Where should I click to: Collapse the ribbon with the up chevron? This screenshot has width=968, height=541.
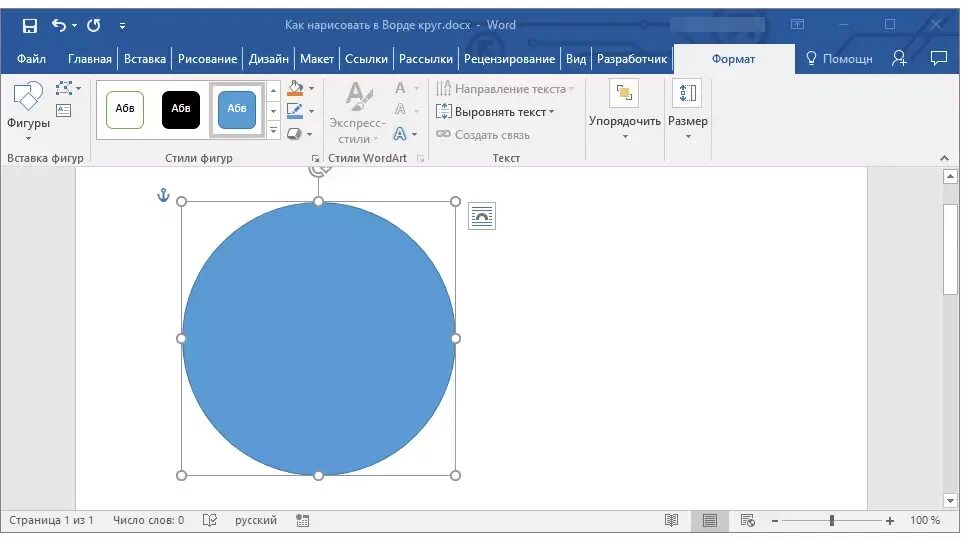pos(944,158)
